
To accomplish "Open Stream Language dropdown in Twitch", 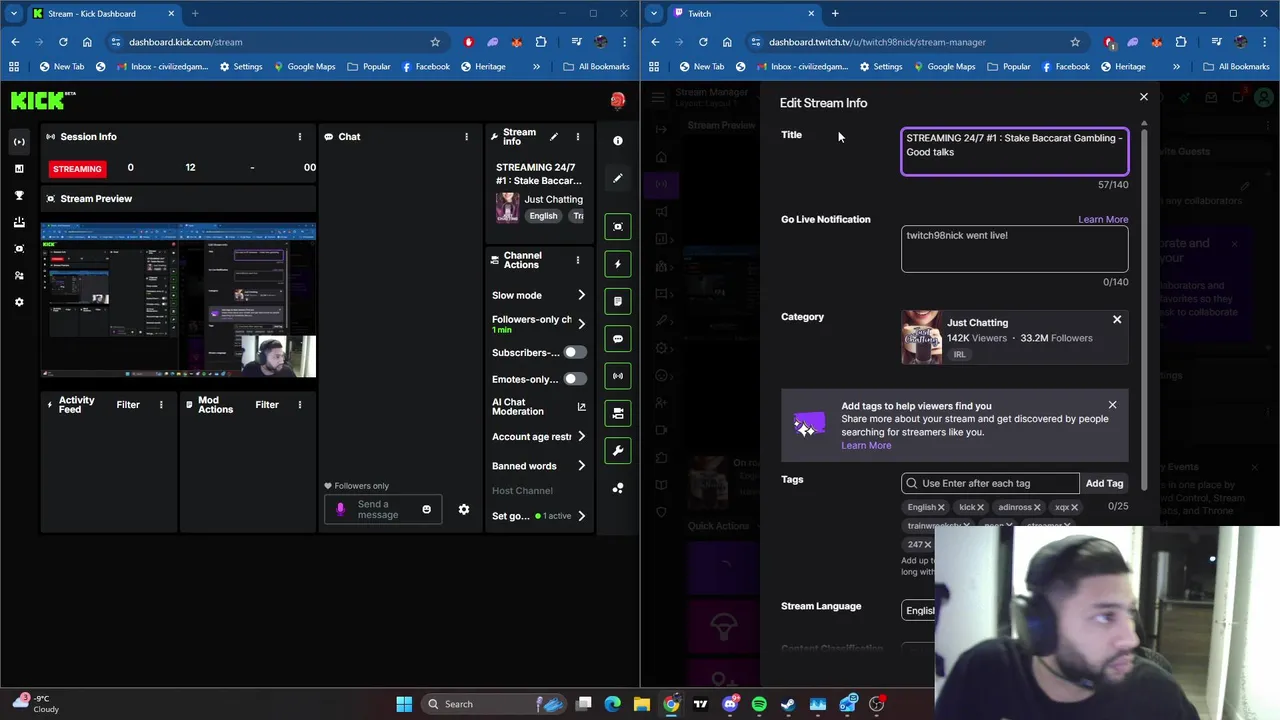I will pos(919,610).
